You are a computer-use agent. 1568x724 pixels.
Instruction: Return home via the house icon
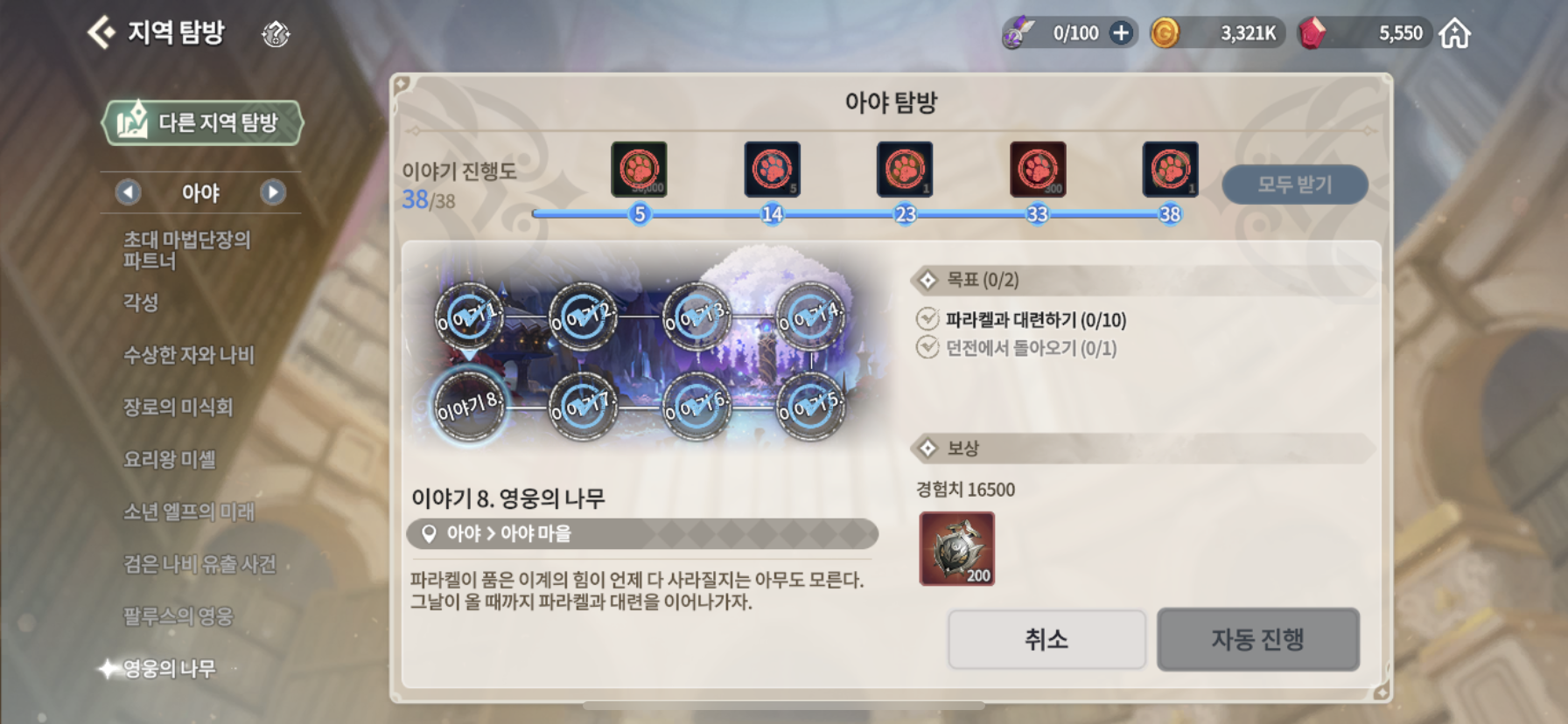pyautogui.click(x=1455, y=33)
